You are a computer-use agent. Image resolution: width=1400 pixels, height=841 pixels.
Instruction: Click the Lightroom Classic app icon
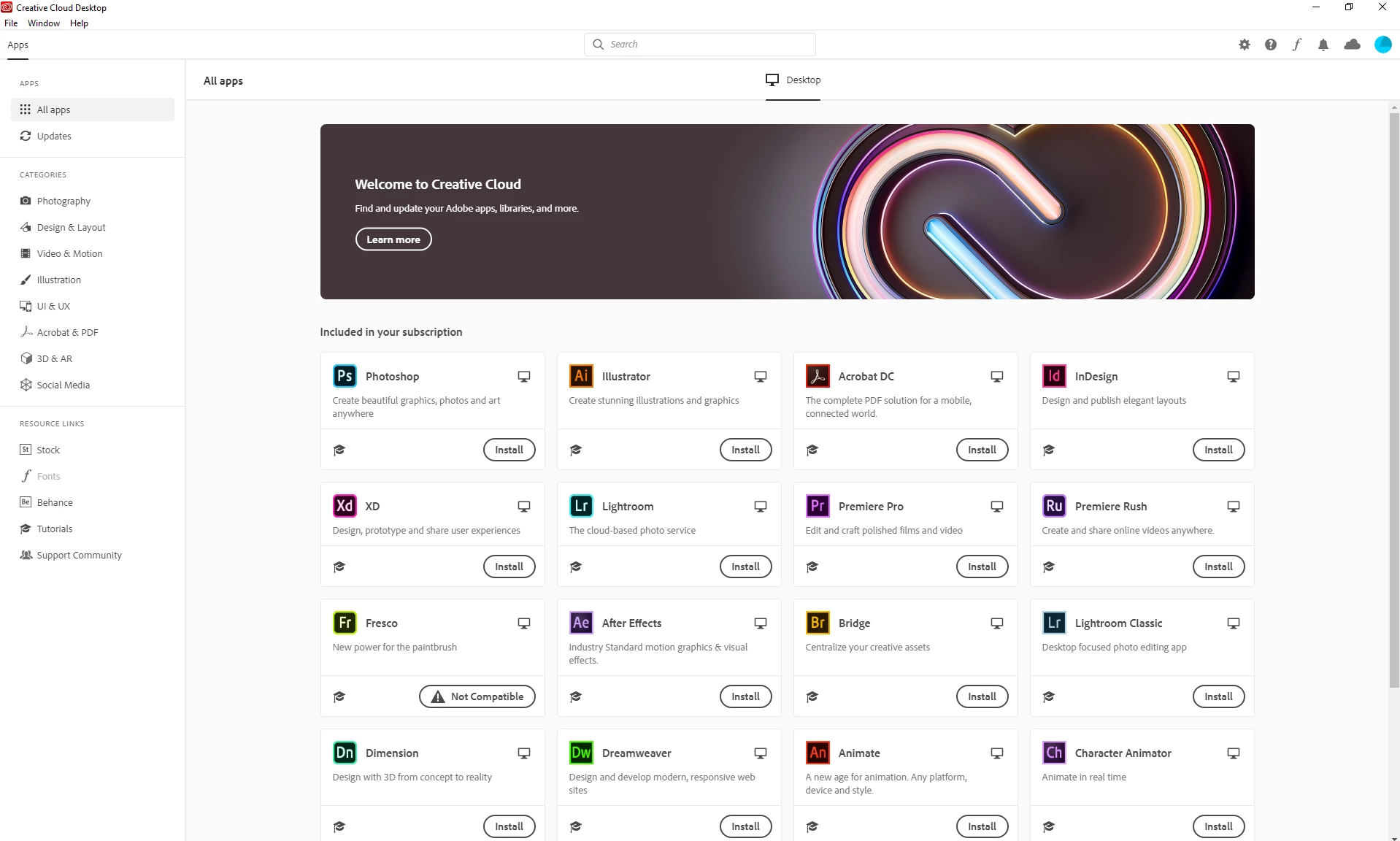[1054, 623]
